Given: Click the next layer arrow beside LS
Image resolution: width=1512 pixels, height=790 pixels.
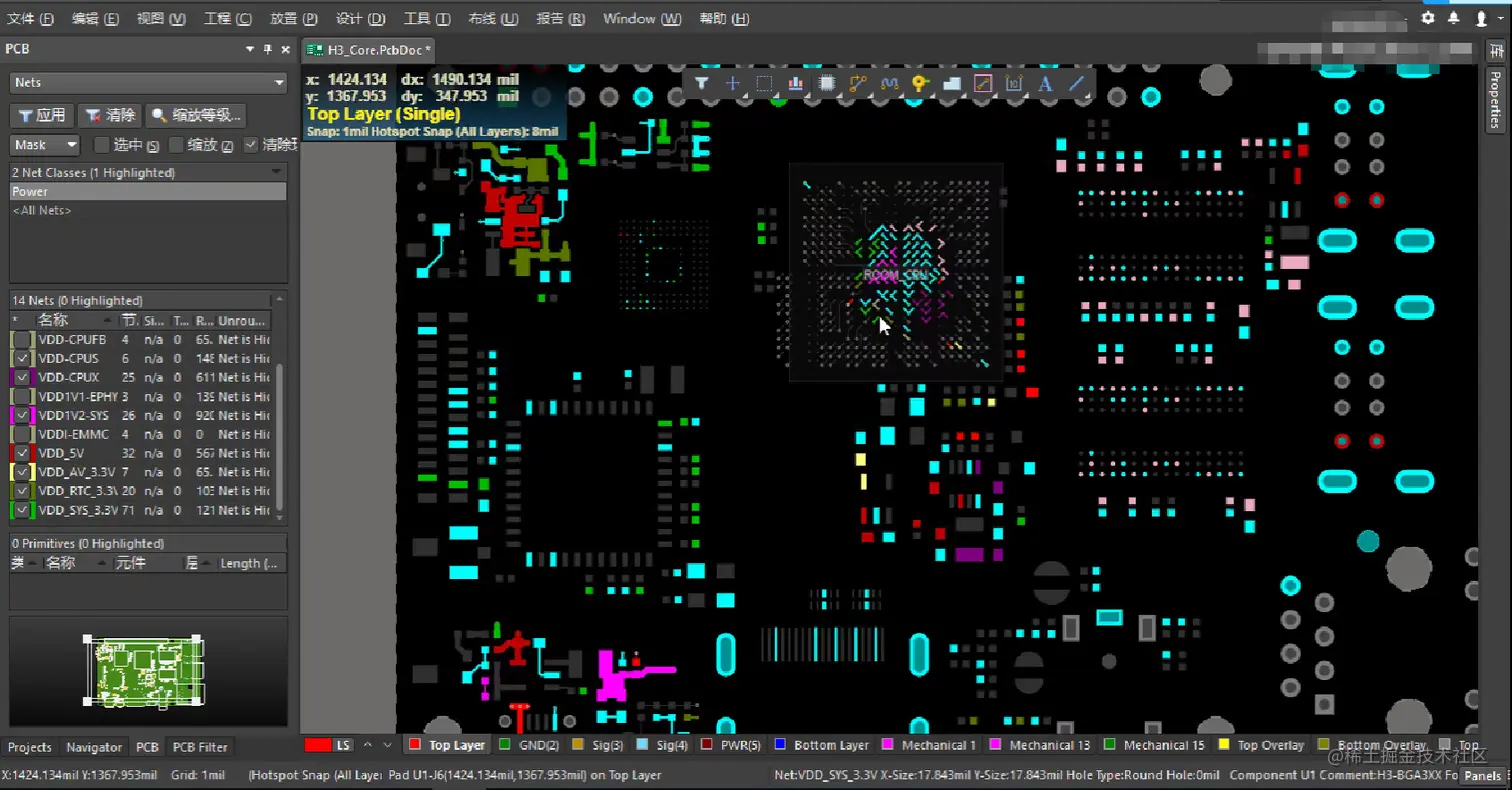Looking at the screenshot, I should (x=388, y=745).
